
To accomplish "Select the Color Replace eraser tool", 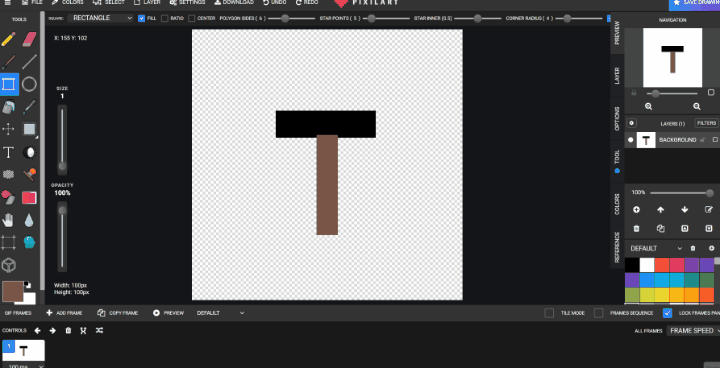I will (x=8, y=198).
